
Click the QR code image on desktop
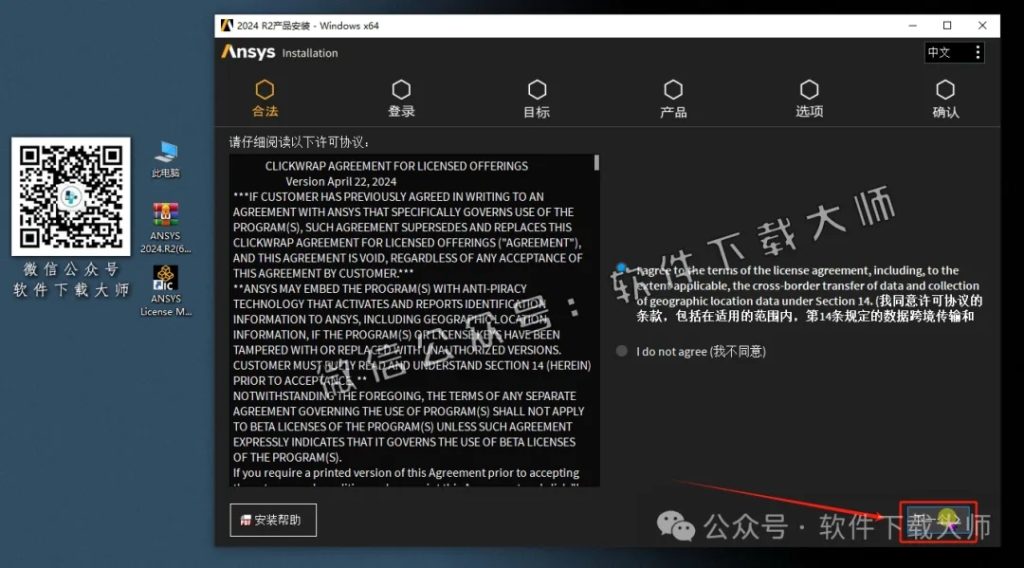(71, 197)
